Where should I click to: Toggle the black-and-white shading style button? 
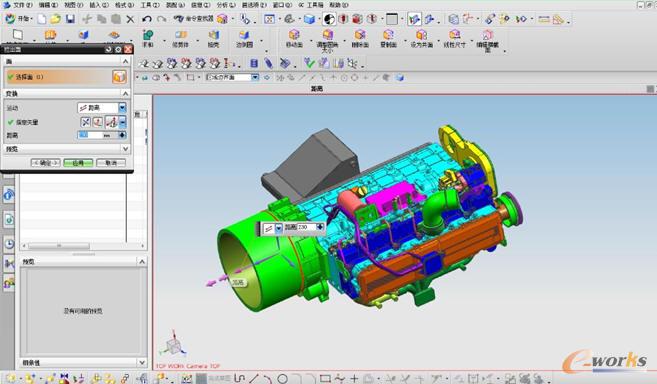(329, 19)
